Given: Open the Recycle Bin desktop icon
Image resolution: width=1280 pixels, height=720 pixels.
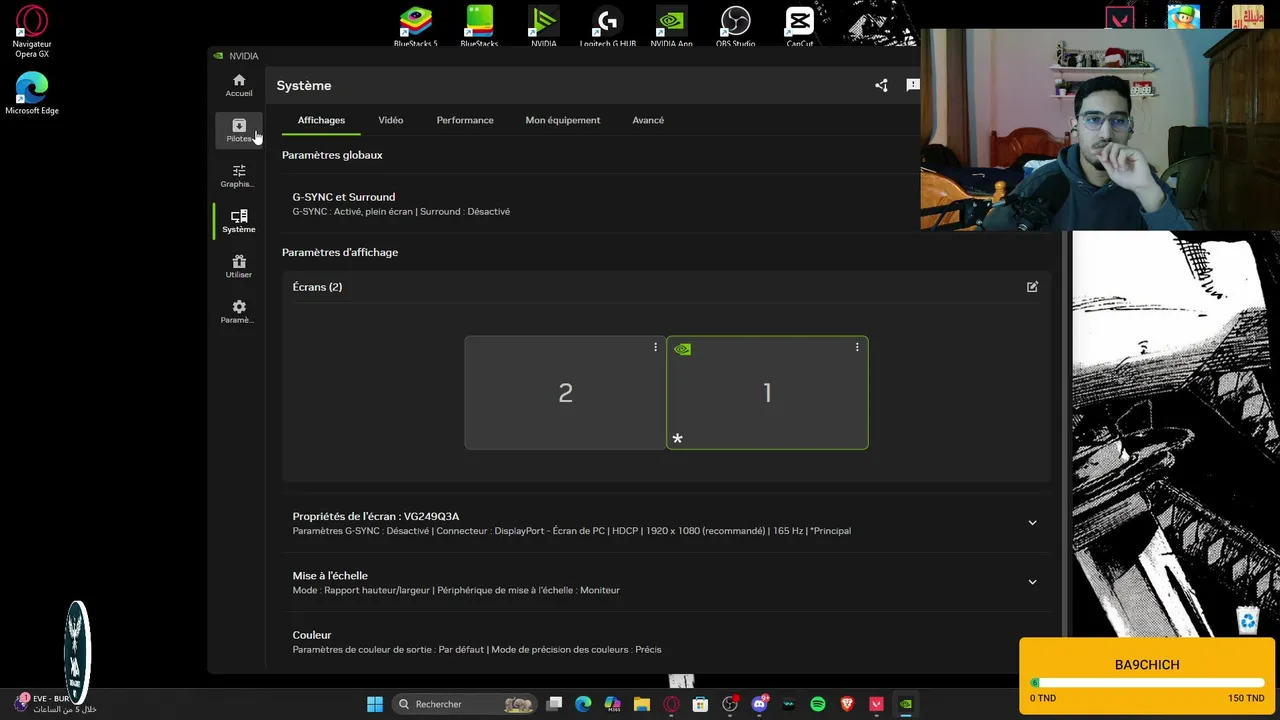Looking at the screenshot, I should tap(1248, 620).
